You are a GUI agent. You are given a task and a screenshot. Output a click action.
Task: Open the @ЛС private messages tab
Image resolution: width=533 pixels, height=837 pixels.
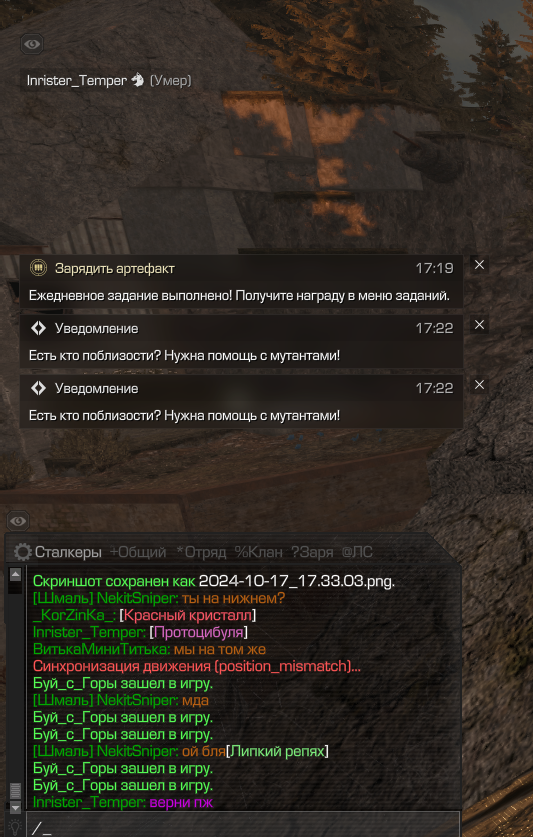pos(357,552)
